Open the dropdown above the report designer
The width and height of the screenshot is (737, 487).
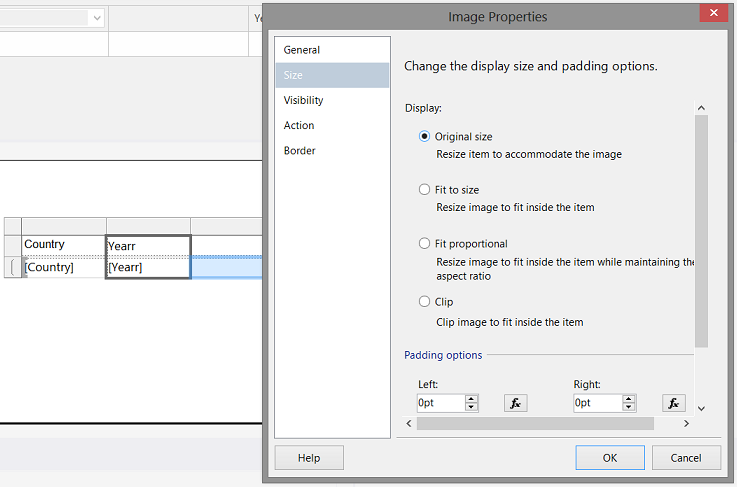pos(97,18)
